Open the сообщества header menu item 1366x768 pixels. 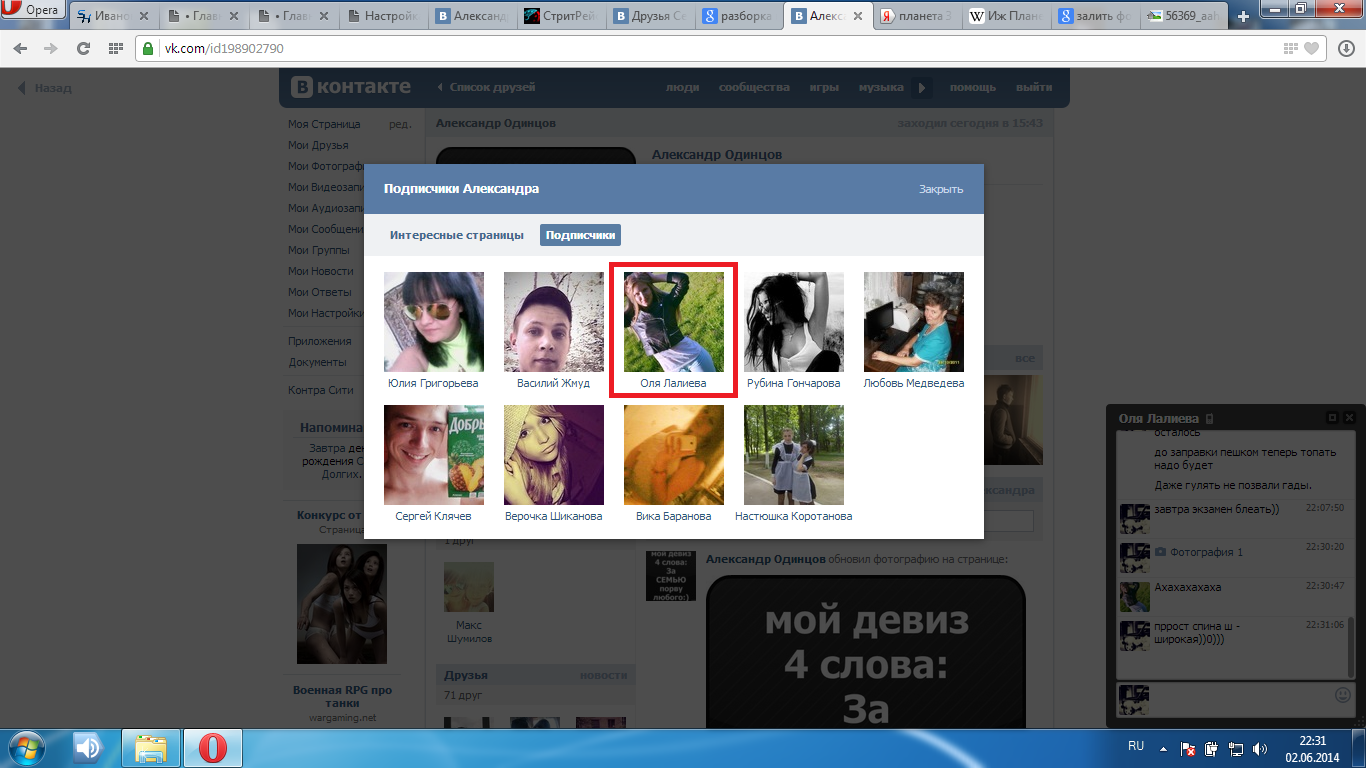pos(754,88)
